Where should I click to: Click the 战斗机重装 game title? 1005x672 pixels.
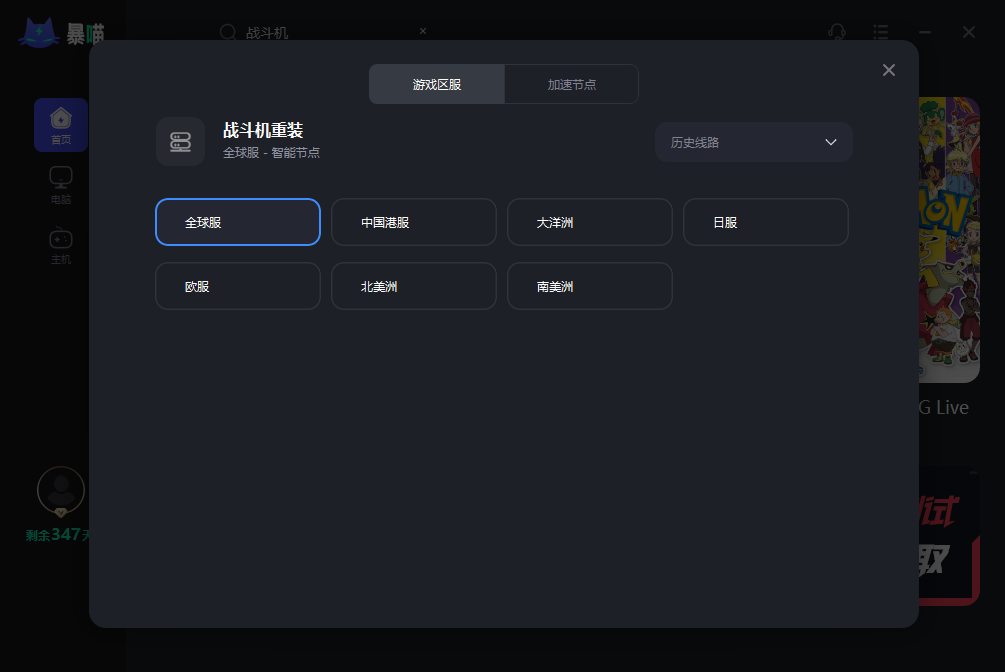point(263,130)
